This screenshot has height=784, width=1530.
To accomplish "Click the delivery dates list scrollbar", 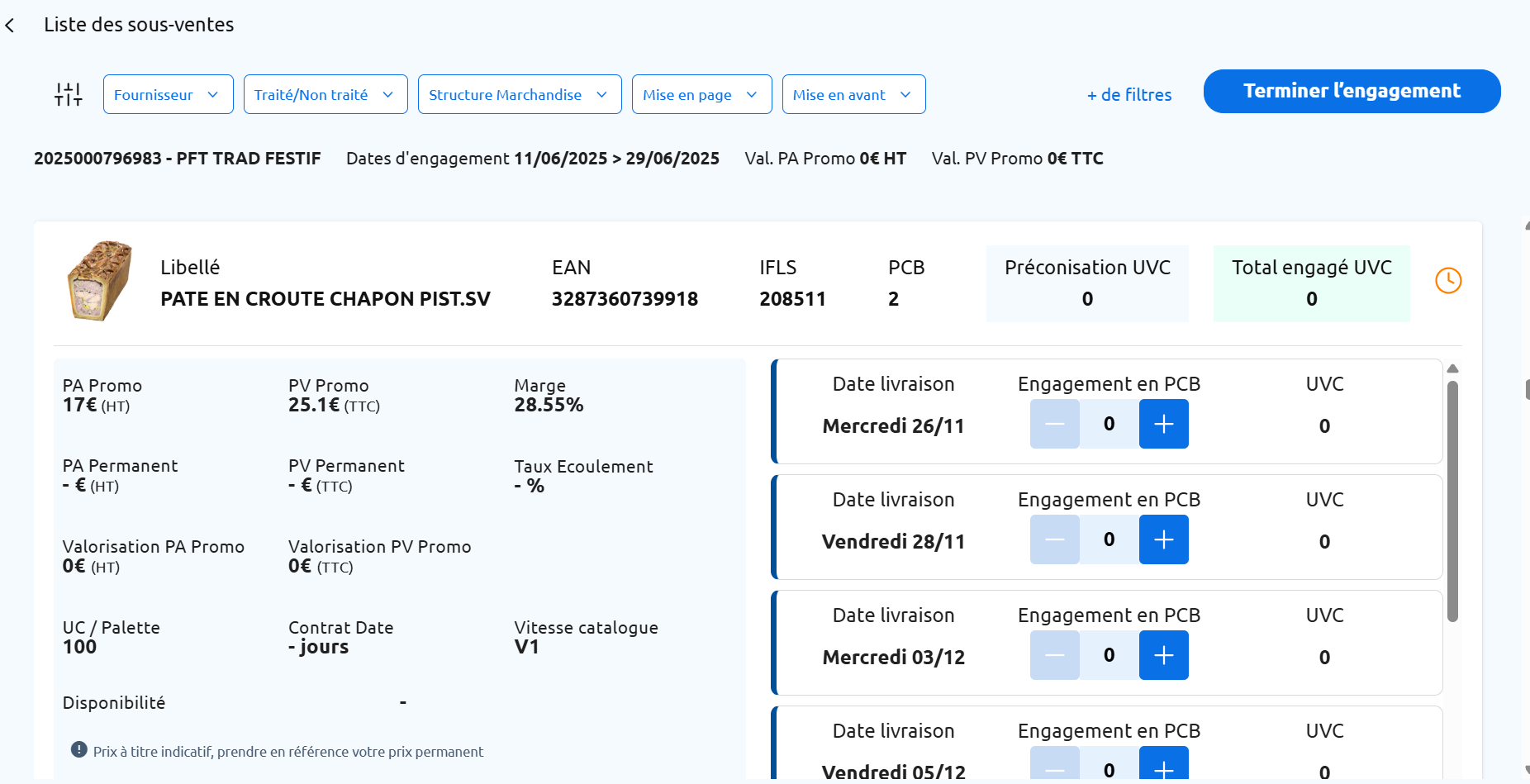I will (x=1452, y=501).
